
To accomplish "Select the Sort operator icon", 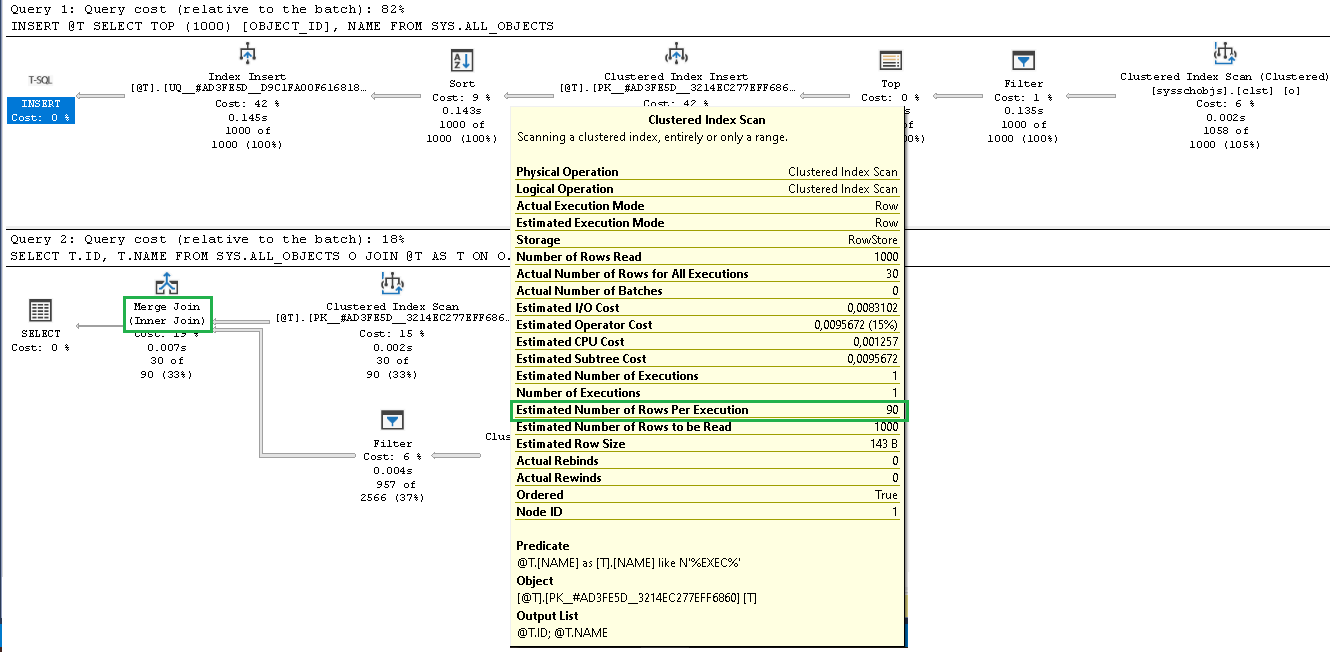I will coord(462,62).
